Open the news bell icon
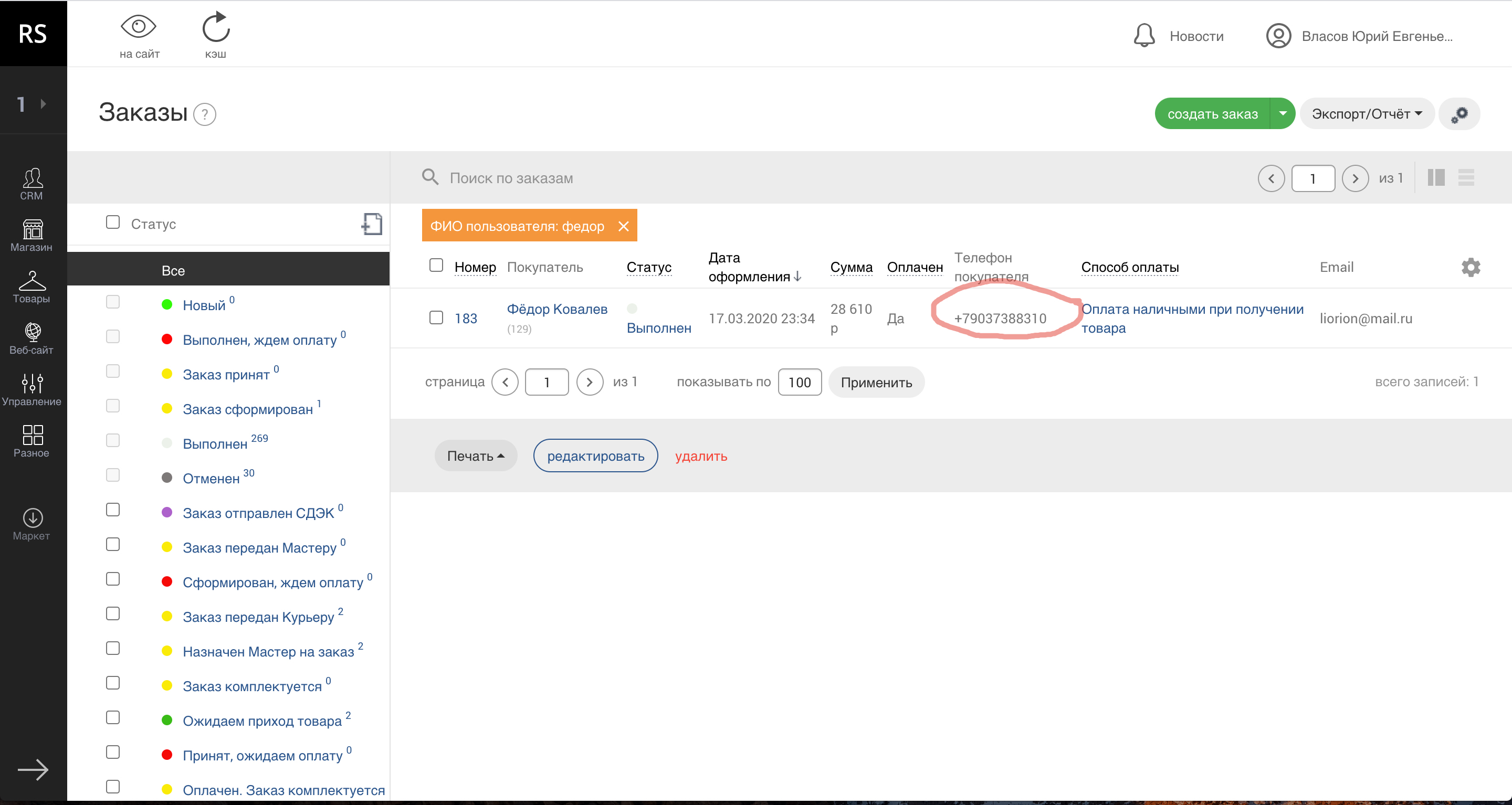 [1143, 36]
